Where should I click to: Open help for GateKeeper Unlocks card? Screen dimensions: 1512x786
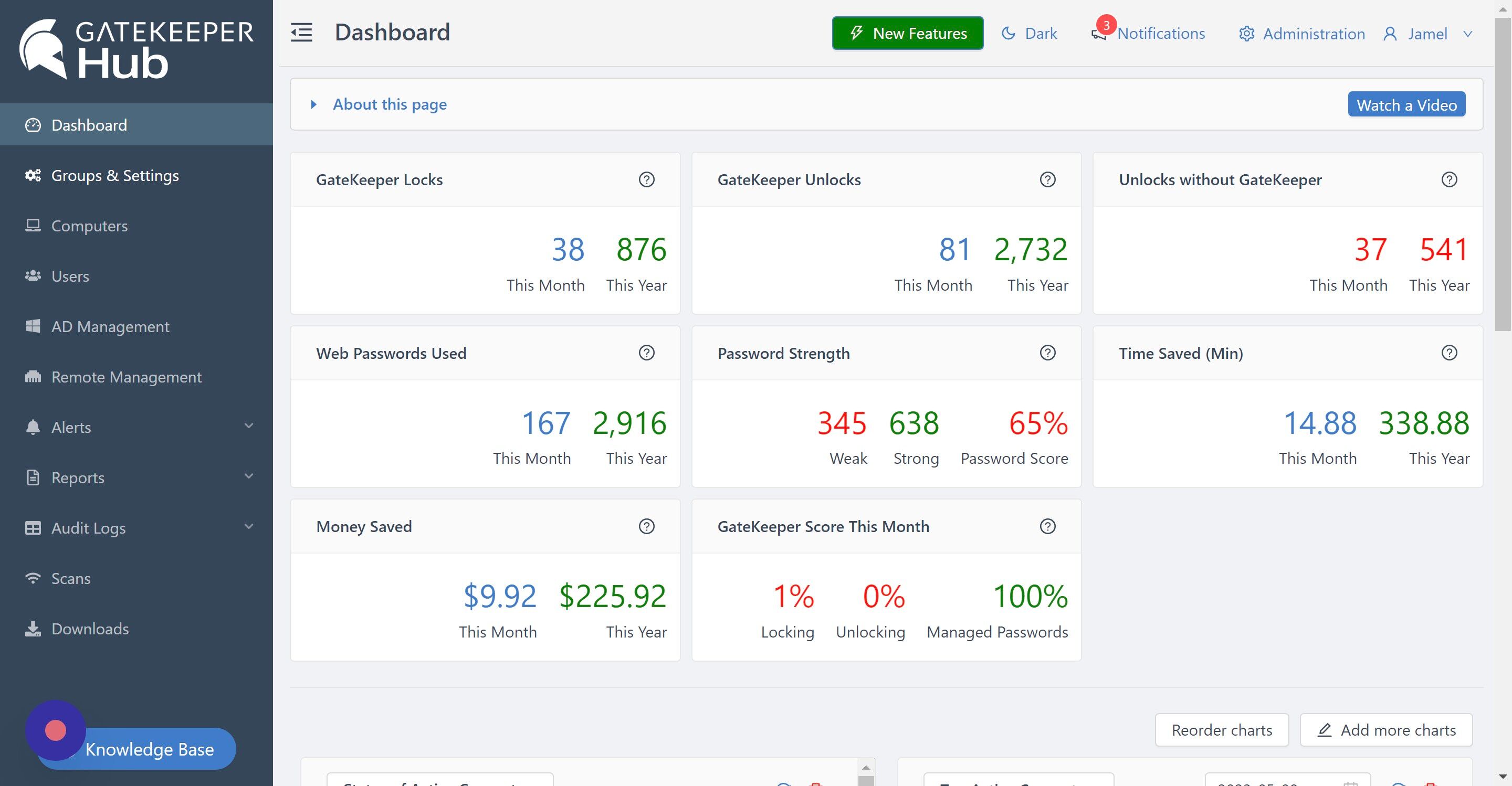click(x=1048, y=179)
